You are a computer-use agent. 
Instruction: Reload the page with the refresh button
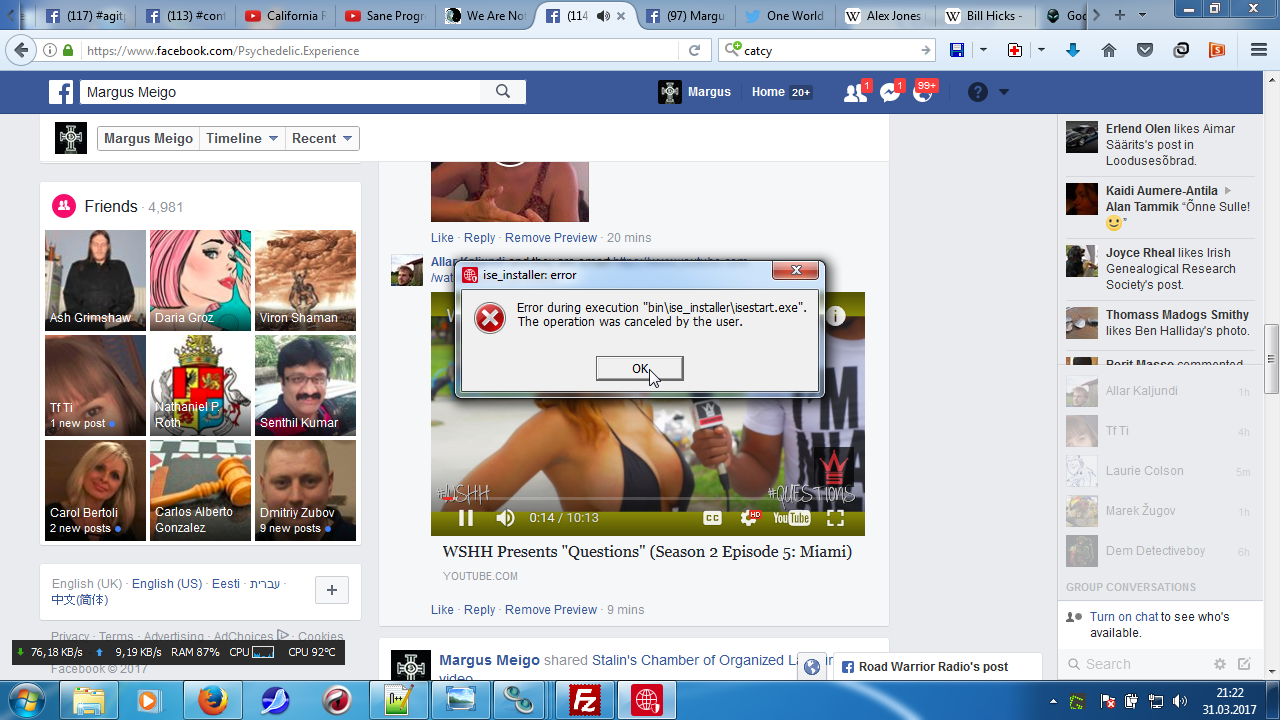coord(694,50)
